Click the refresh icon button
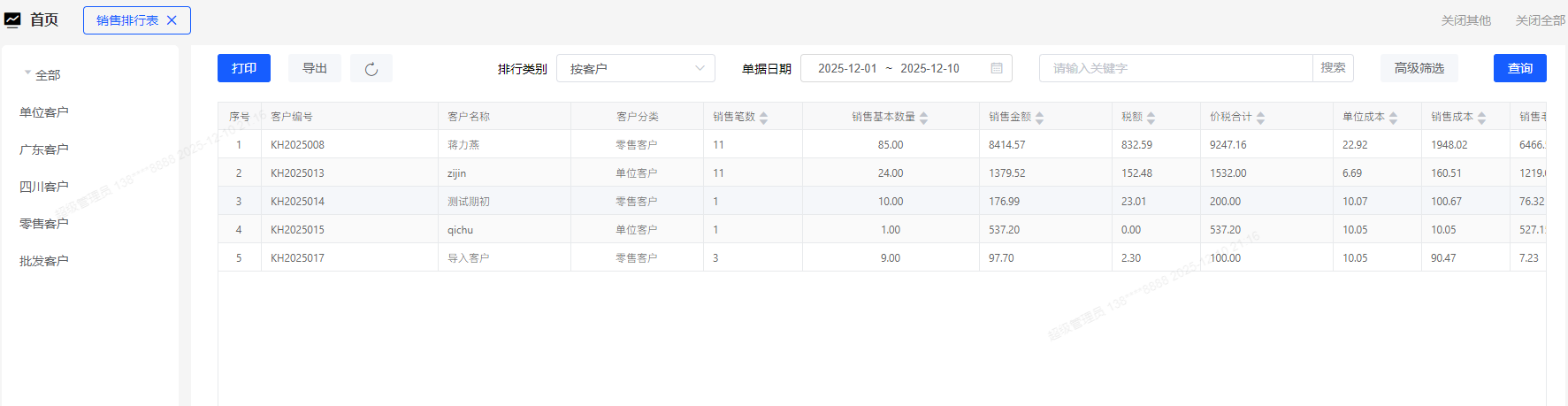 pyautogui.click(x=371, y=69)
